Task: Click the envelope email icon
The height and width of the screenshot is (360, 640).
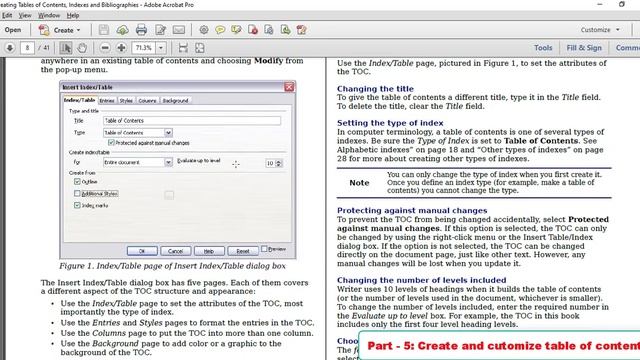Action: (x=179, y=30)
